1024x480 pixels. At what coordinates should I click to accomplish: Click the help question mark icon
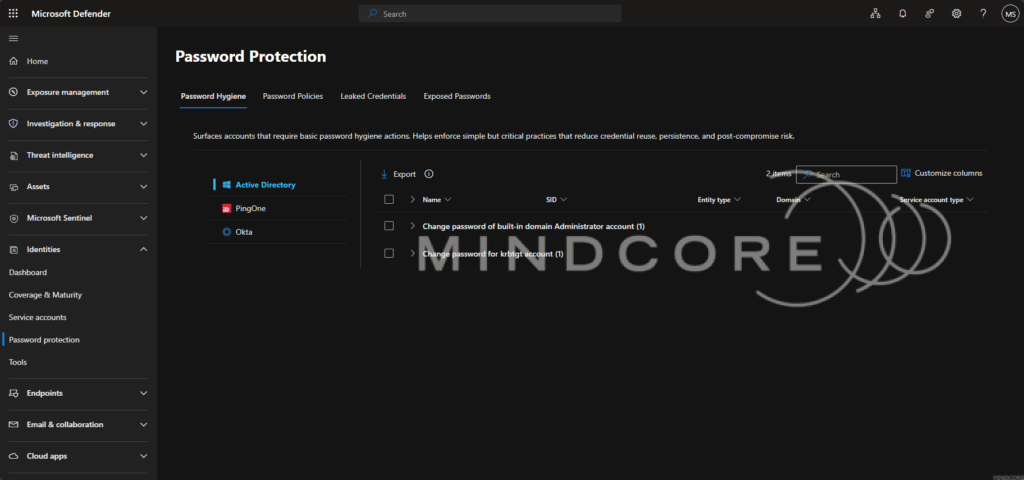(x=983, y=14)
